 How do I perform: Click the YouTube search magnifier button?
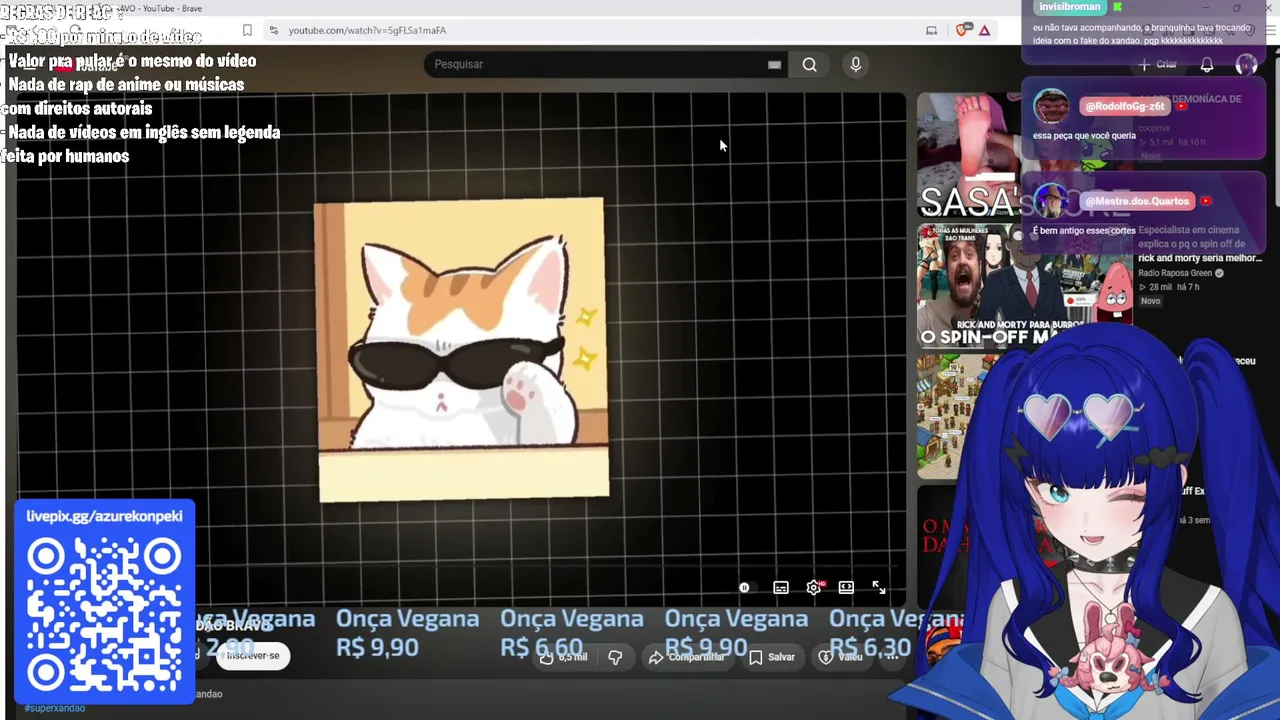pyautogui.click(x=809, y=65)
